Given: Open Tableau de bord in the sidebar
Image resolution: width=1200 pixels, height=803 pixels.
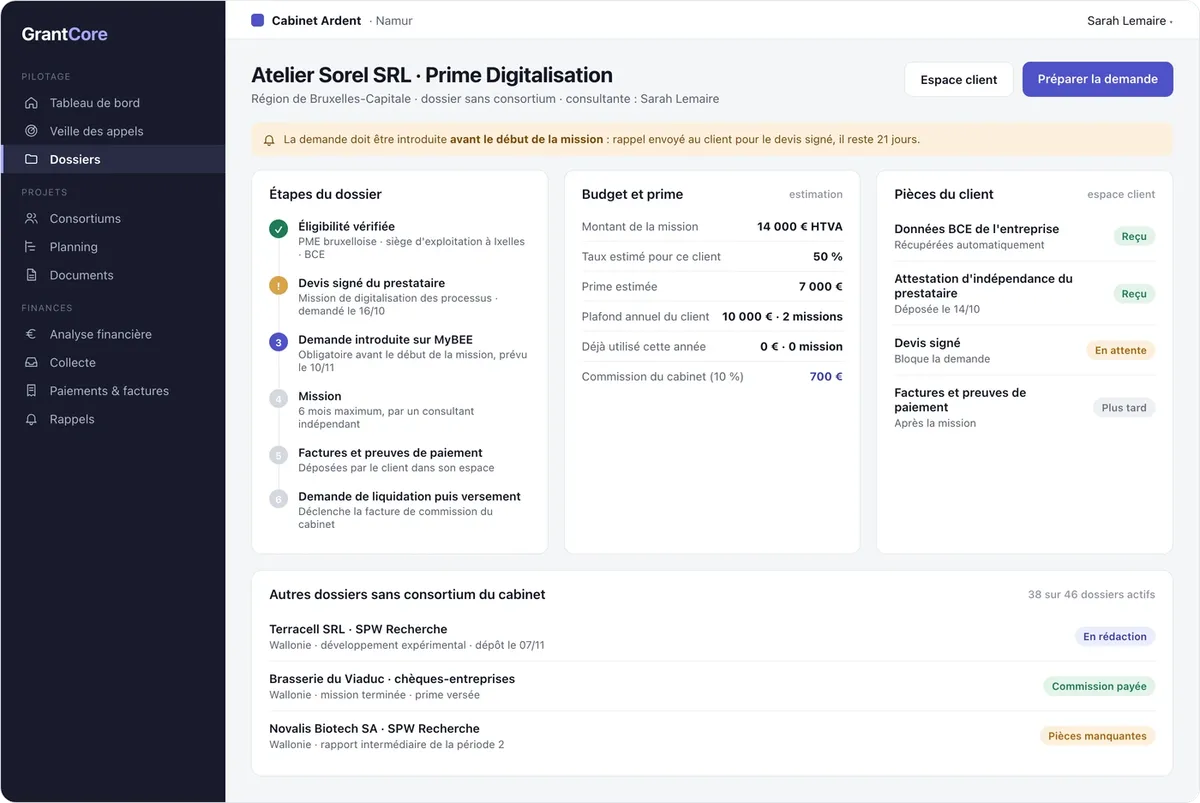Looking at the screenshot, I should (x=112, y=103).
